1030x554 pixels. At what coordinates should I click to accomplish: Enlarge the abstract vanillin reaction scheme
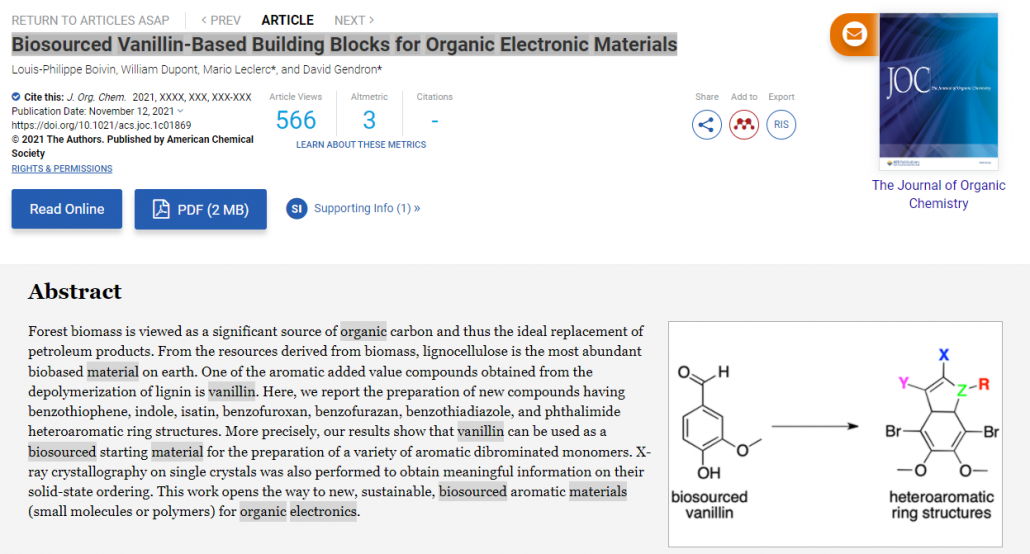pyautogui.click(x=835, y=434)
